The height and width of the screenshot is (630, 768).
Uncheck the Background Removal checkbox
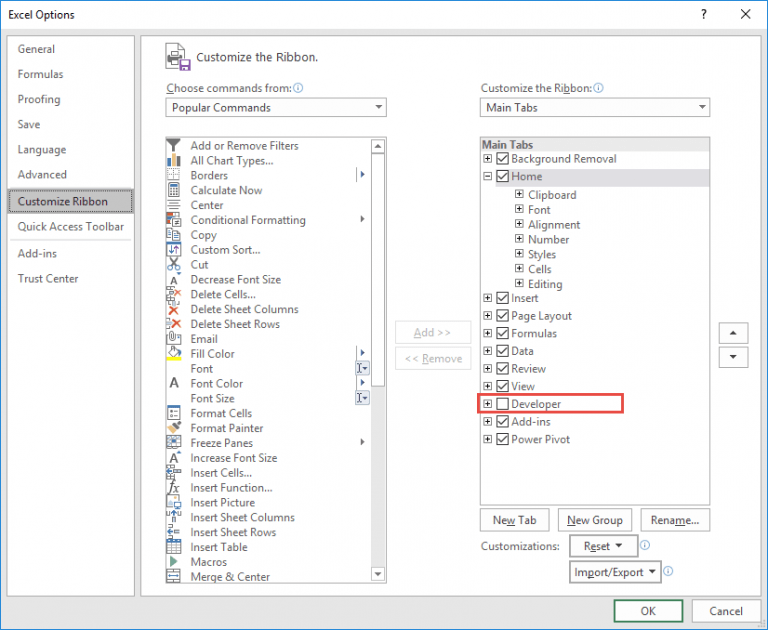click(502, 158)
